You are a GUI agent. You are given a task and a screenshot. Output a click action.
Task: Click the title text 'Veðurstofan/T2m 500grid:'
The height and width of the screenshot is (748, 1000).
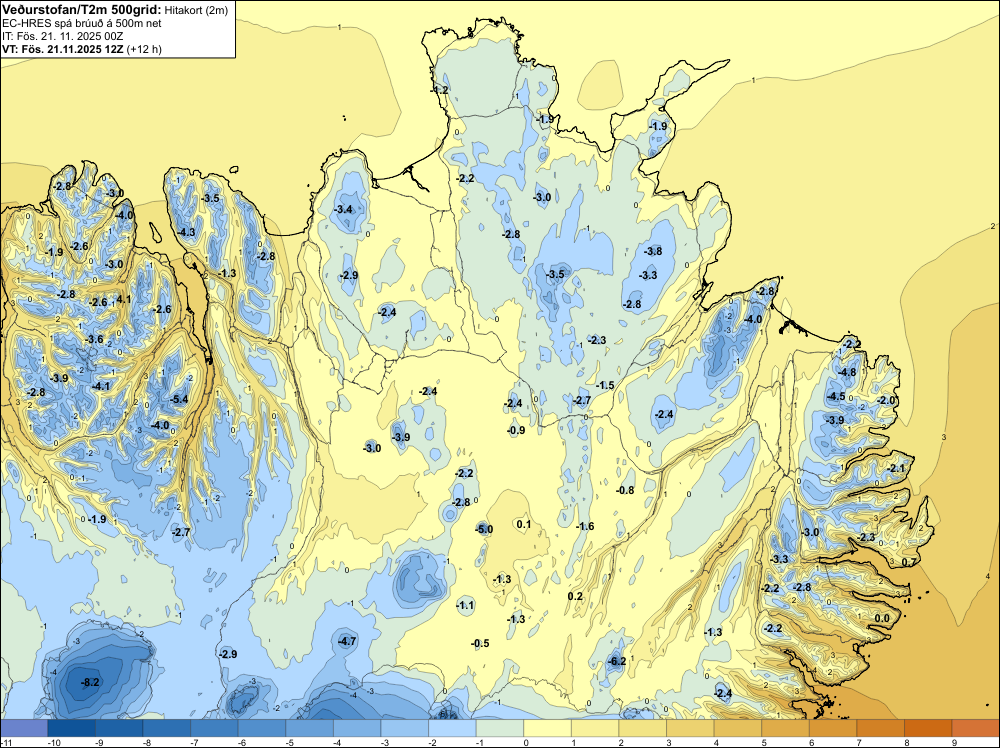[x=82, y=9]
